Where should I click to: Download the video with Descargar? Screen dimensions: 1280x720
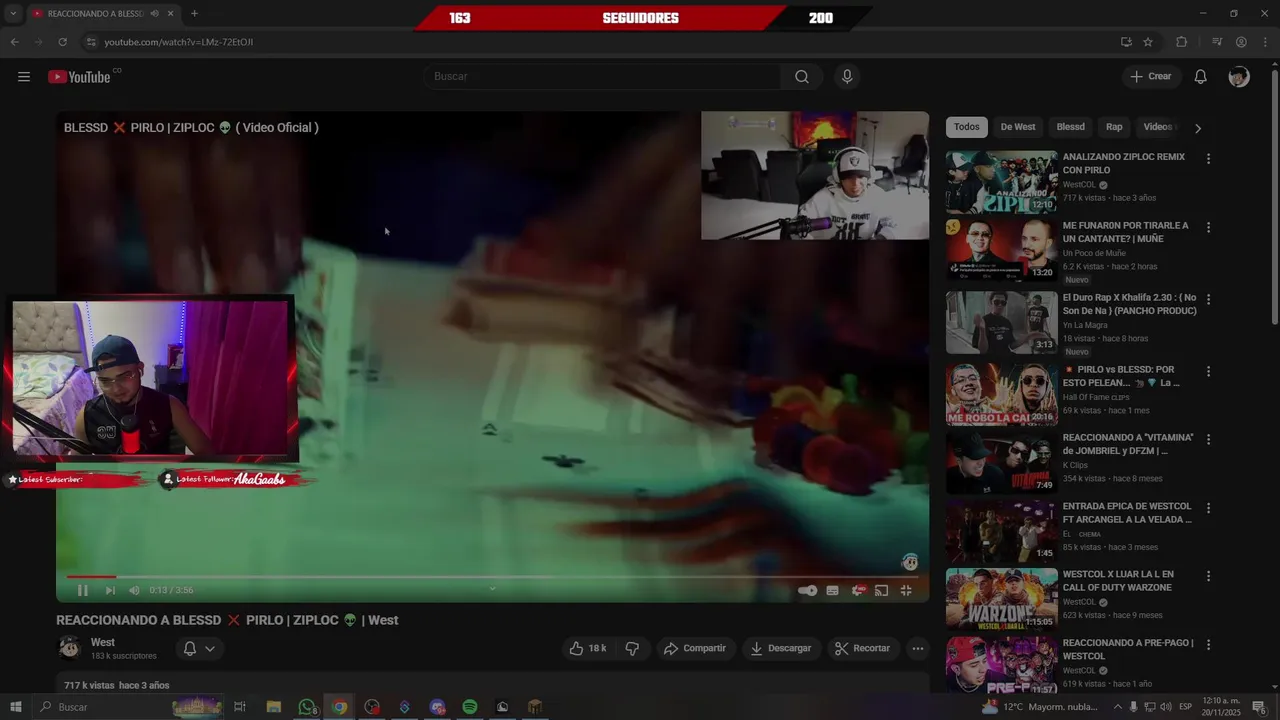781,648
